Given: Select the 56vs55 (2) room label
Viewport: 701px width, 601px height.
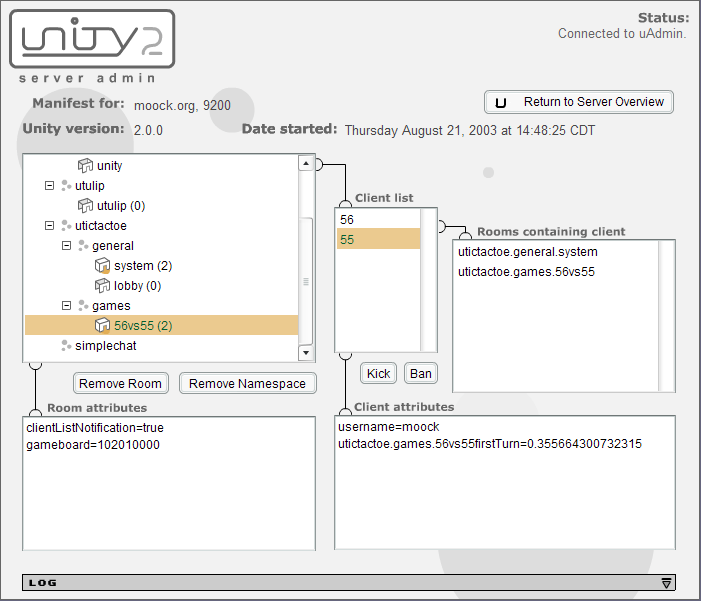Looking at the screenshot, I should click(143, 326).
